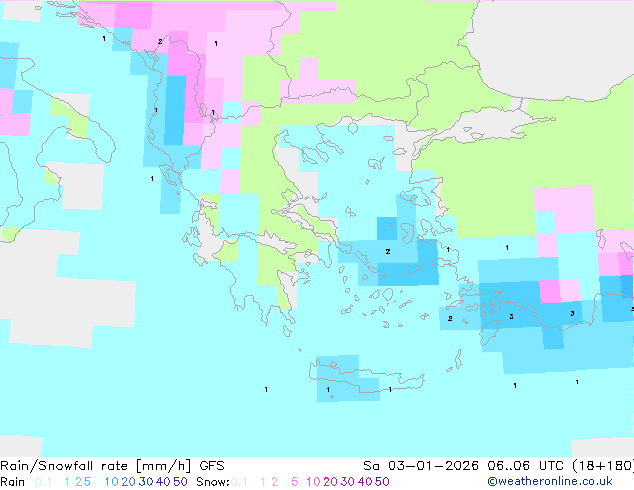This screenshot has width=634, height=490.
Task: Click the '(18+180)' forecast offset text
Action: [x=603, y=466]
